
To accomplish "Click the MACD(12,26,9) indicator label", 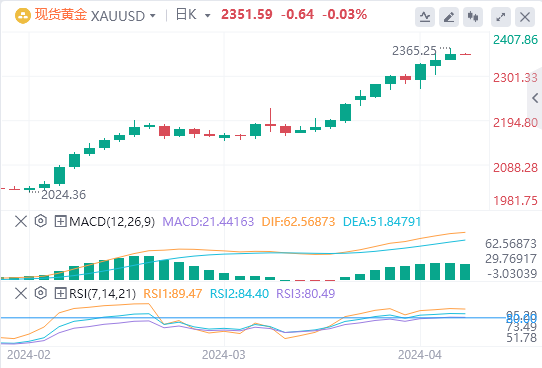I will point(112,221).
